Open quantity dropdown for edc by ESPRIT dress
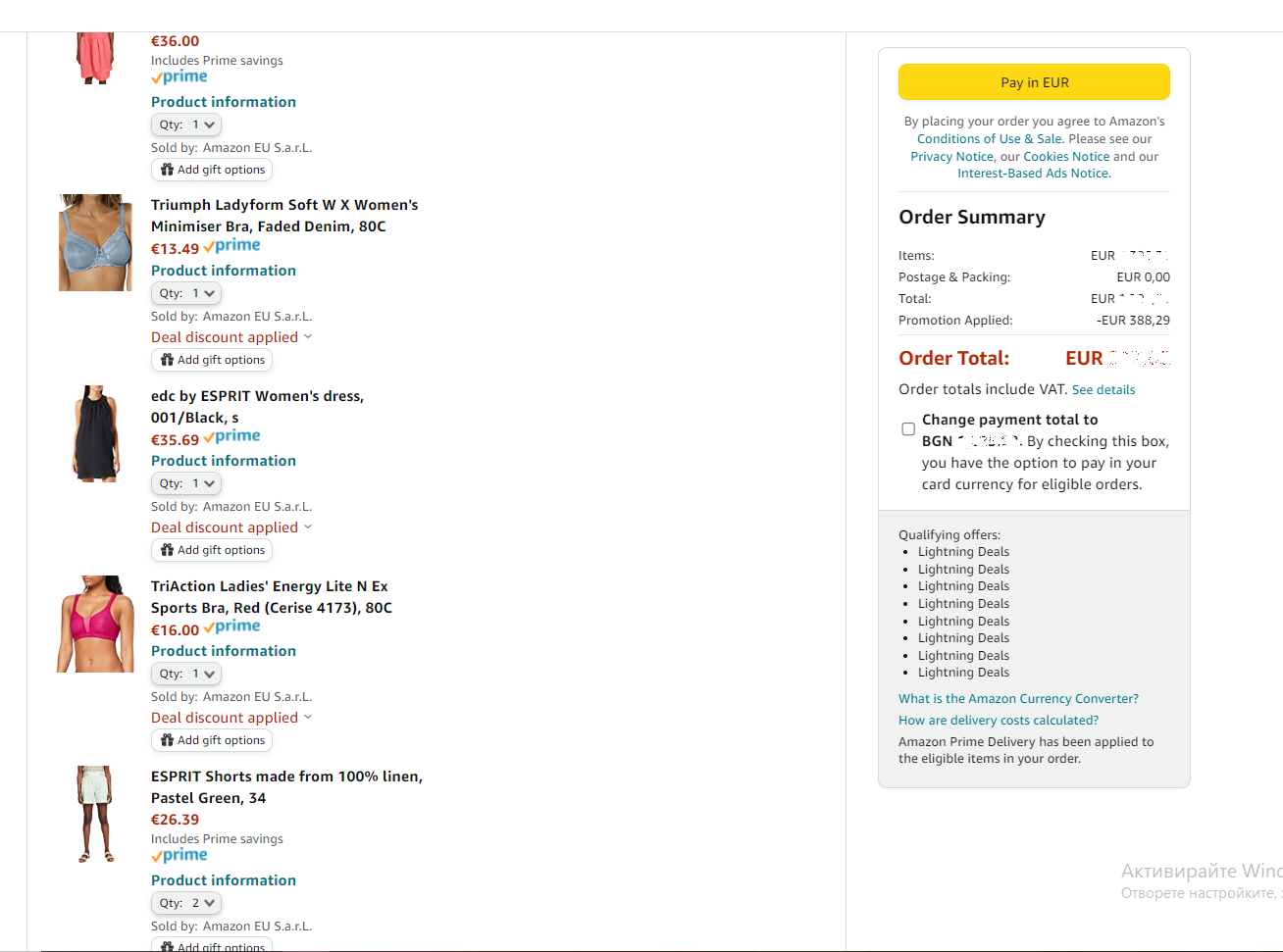1283x952 pixels. [x=186, y=483]
